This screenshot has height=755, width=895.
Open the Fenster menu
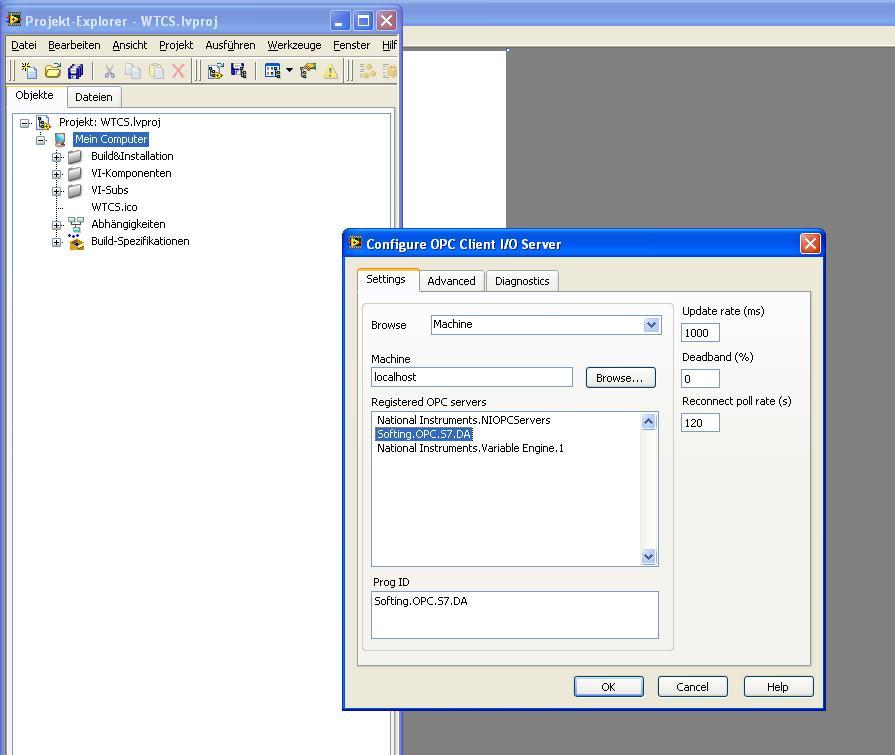[x=351, y=45]
